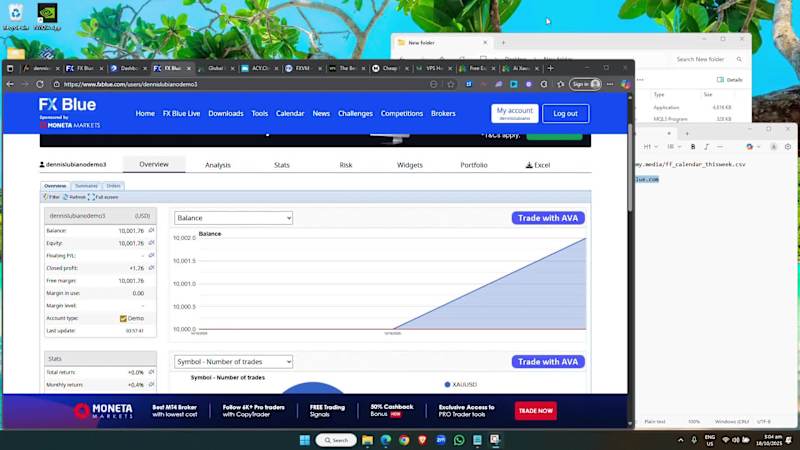Click the icon beside Monthly return

pos(151,384)
